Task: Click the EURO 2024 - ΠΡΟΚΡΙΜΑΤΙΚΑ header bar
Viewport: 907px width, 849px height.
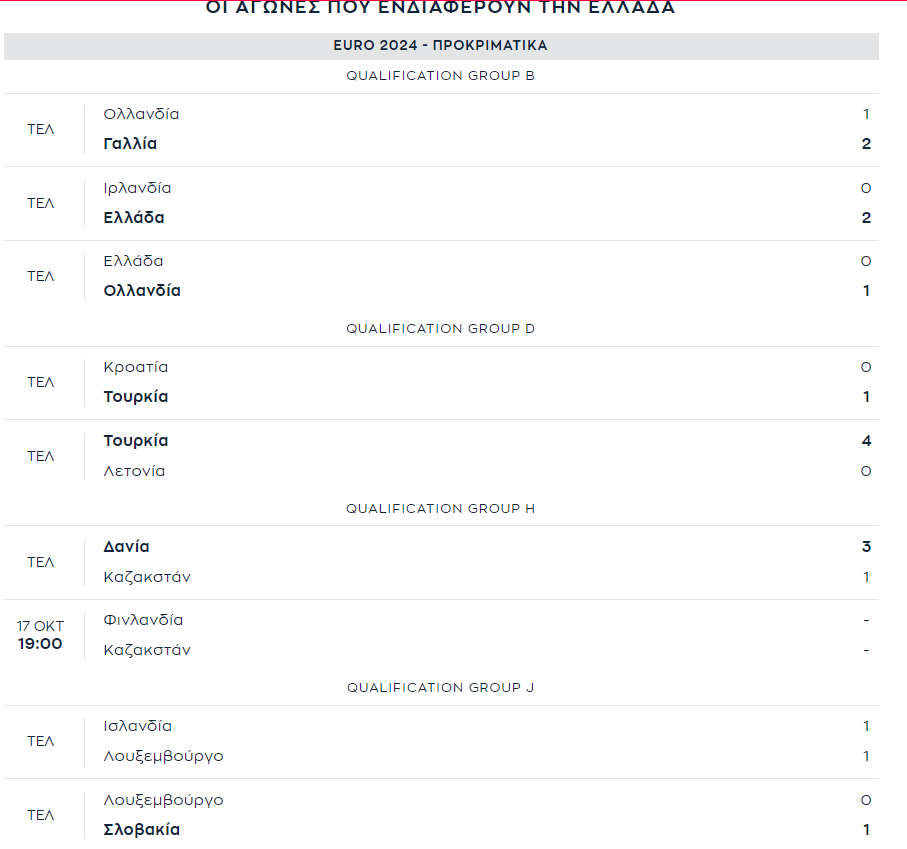Action: [441, 46]
